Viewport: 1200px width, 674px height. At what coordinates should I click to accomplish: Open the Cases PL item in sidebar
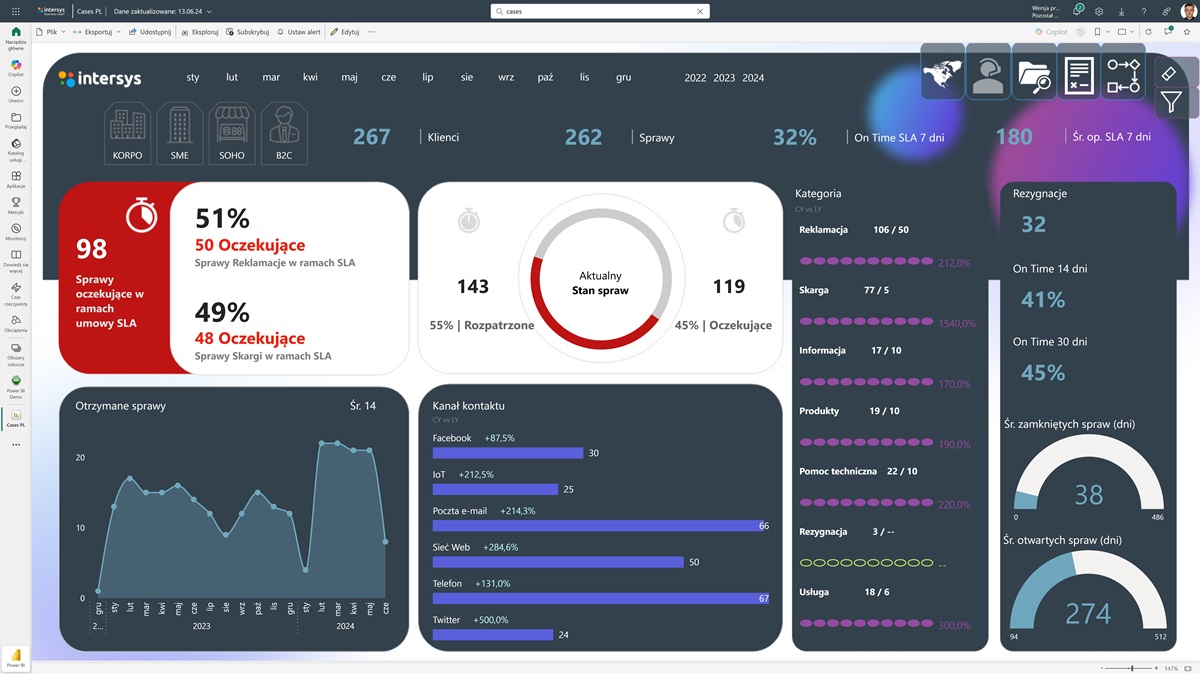(x=16, y=418)
